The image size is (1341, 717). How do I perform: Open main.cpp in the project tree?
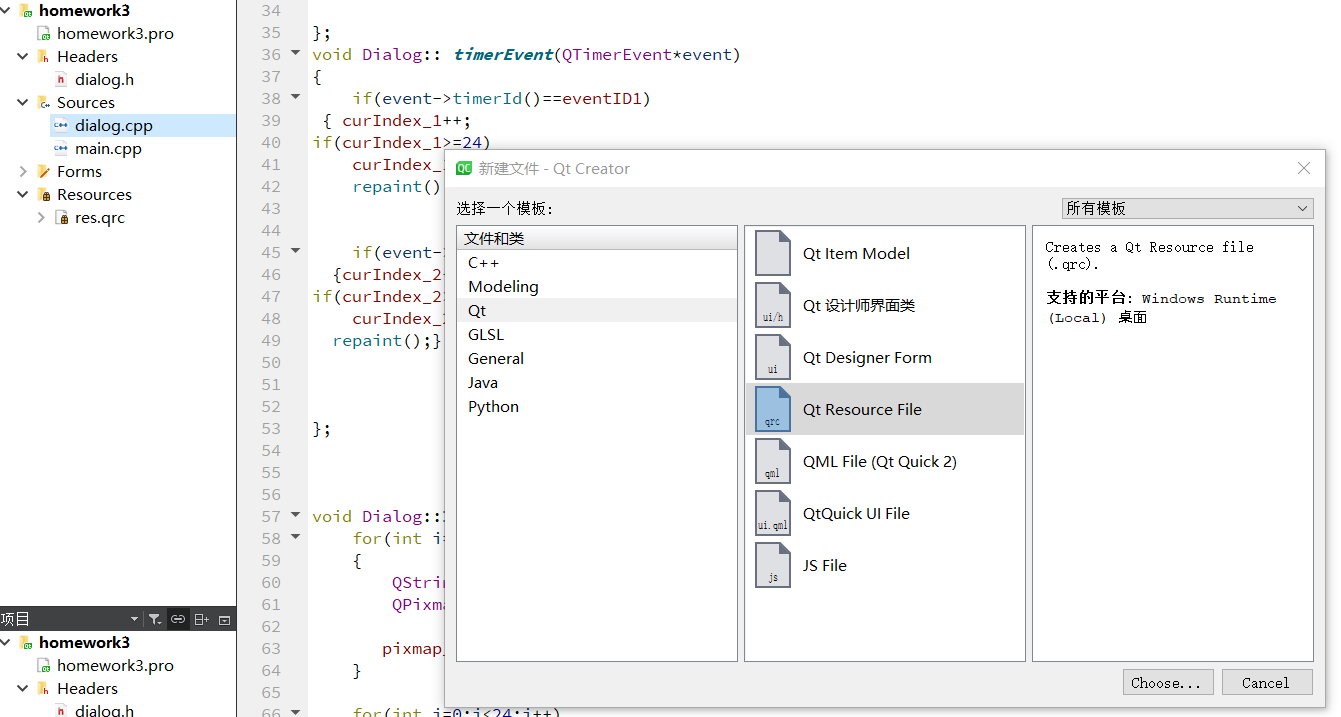(108, 149)
